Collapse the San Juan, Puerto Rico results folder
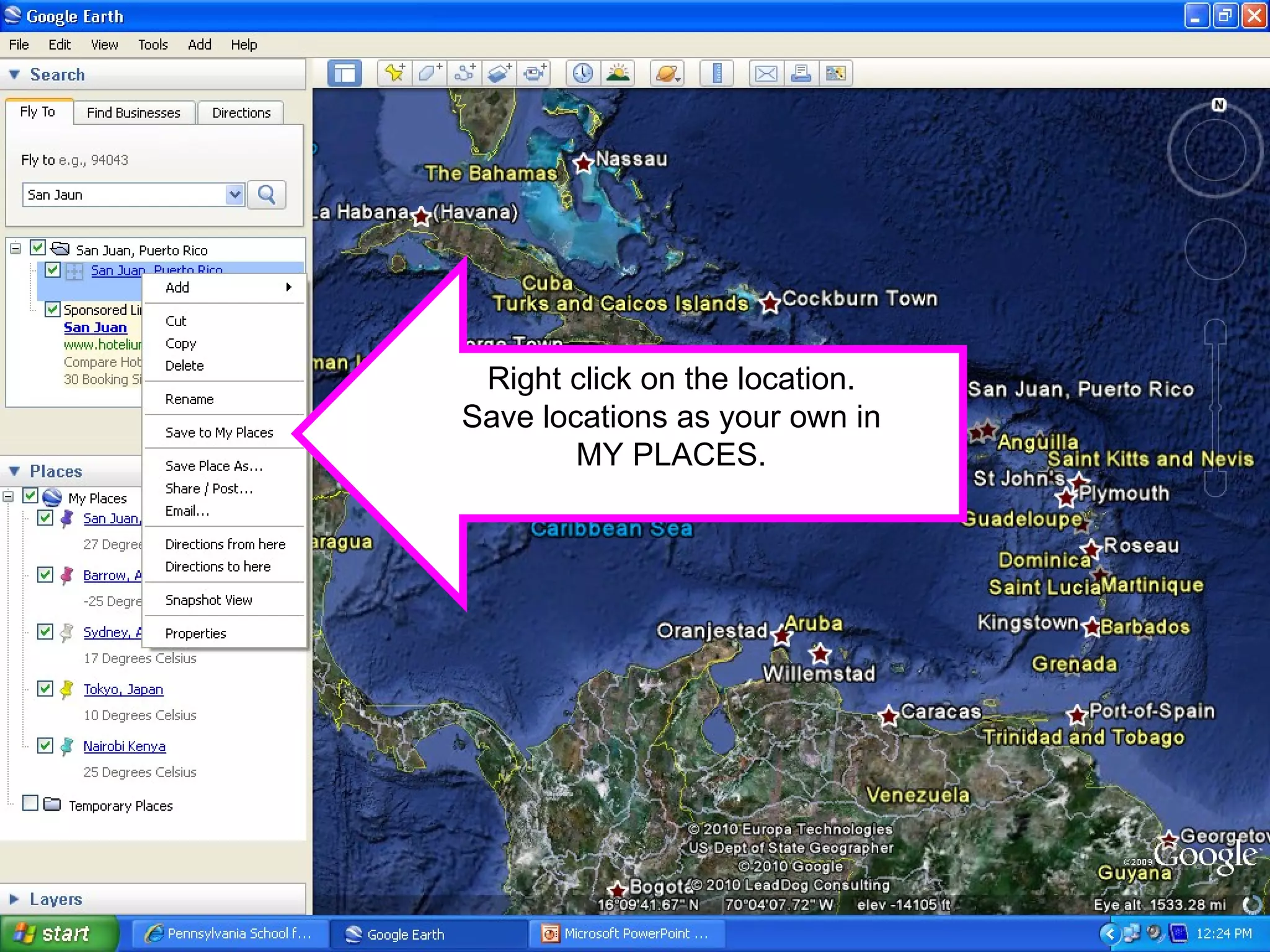1270x952 pixels. coord(16,249)
